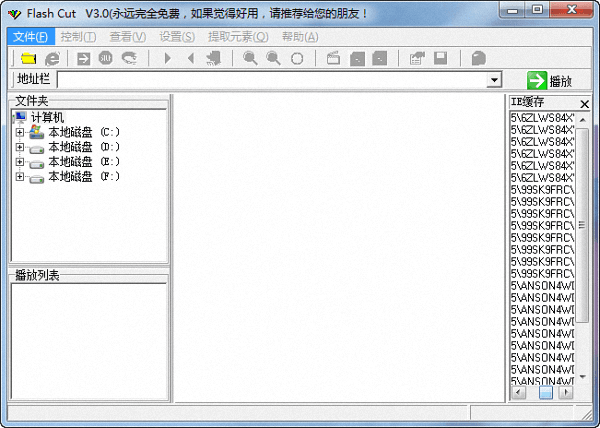Open the 帮助(A) menu
600x428 pixels.
(300, 37)
